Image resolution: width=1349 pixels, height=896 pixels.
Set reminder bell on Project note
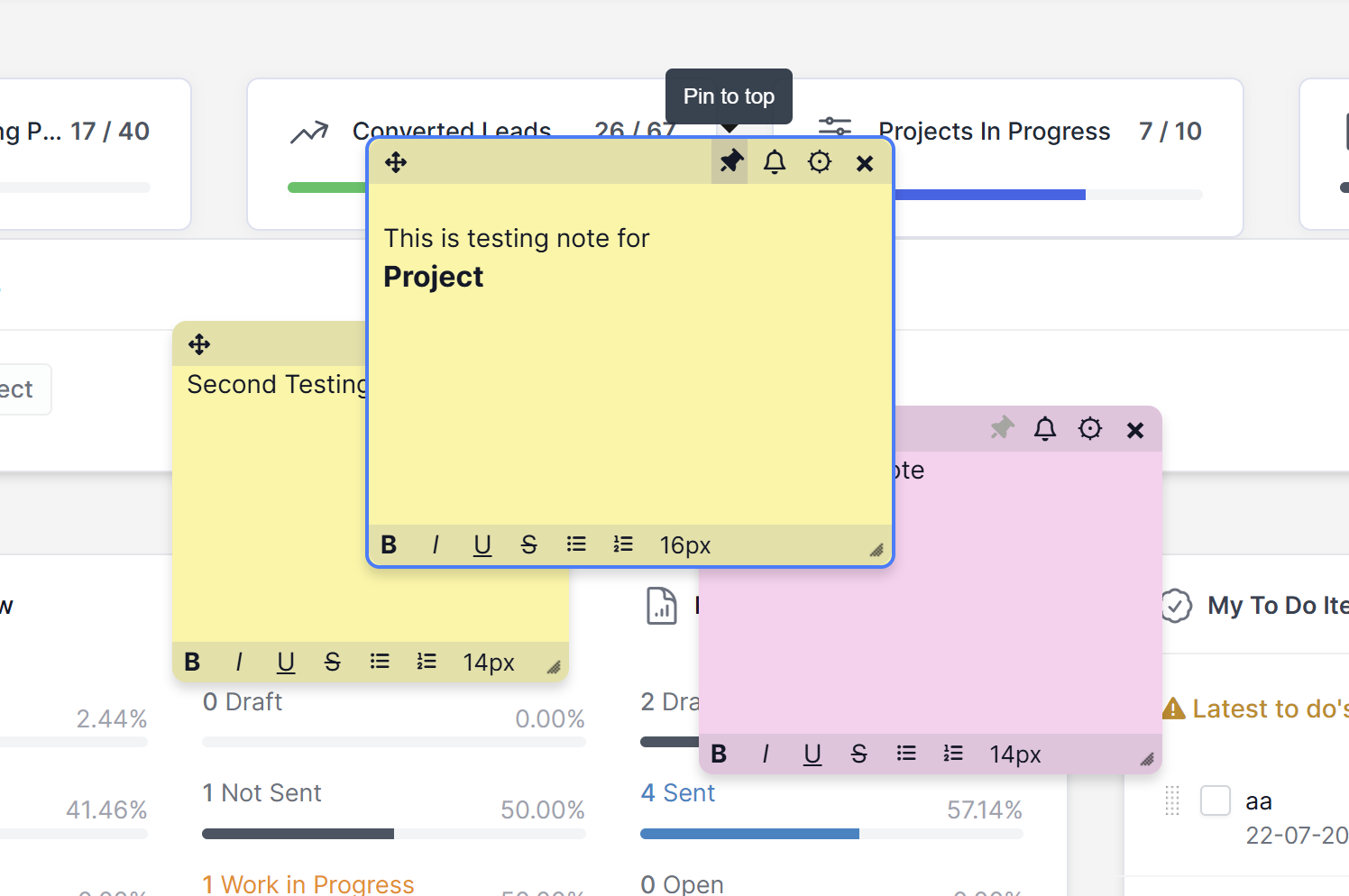click(775, 162)
